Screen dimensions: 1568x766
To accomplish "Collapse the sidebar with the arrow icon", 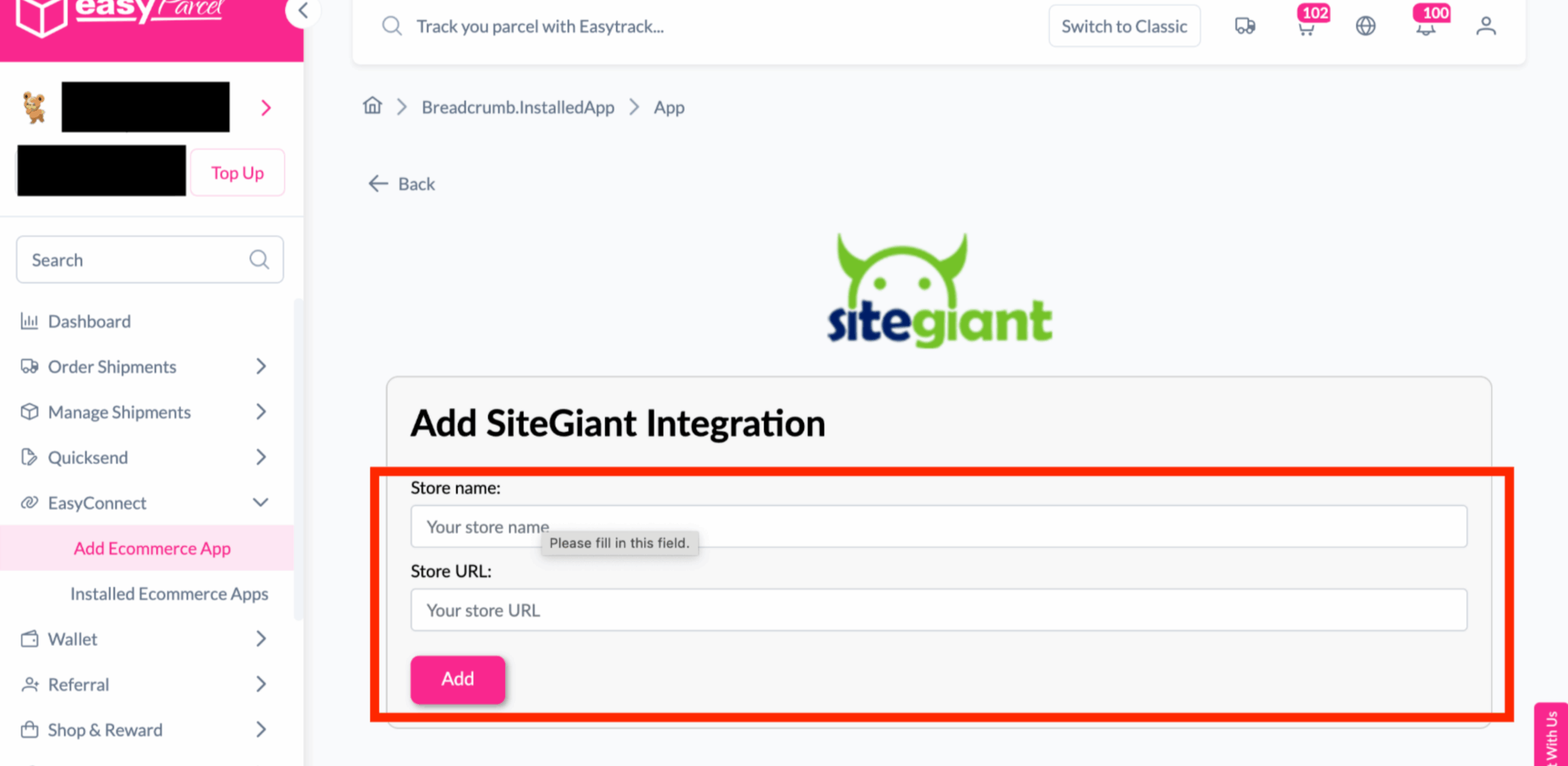I will (x=303, y=10).
